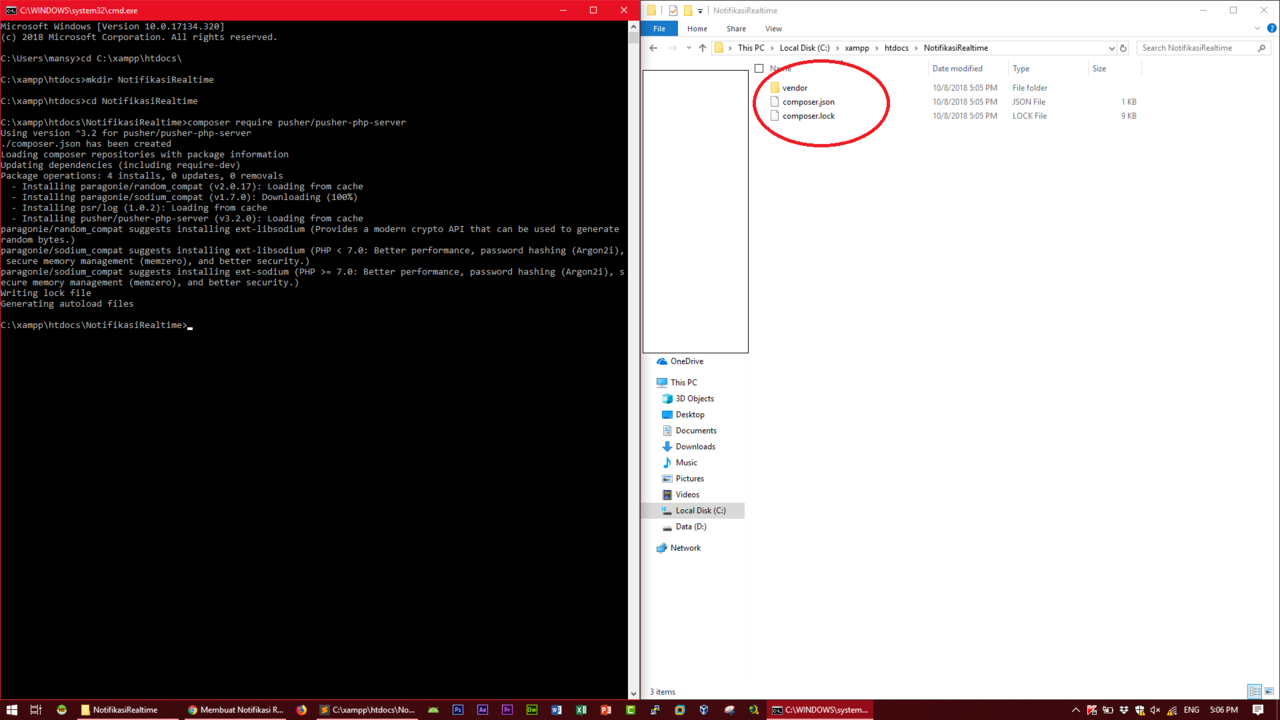1280x720 pixels.
Task: Open 3D Objects in navigation pane
Action: 694,398
